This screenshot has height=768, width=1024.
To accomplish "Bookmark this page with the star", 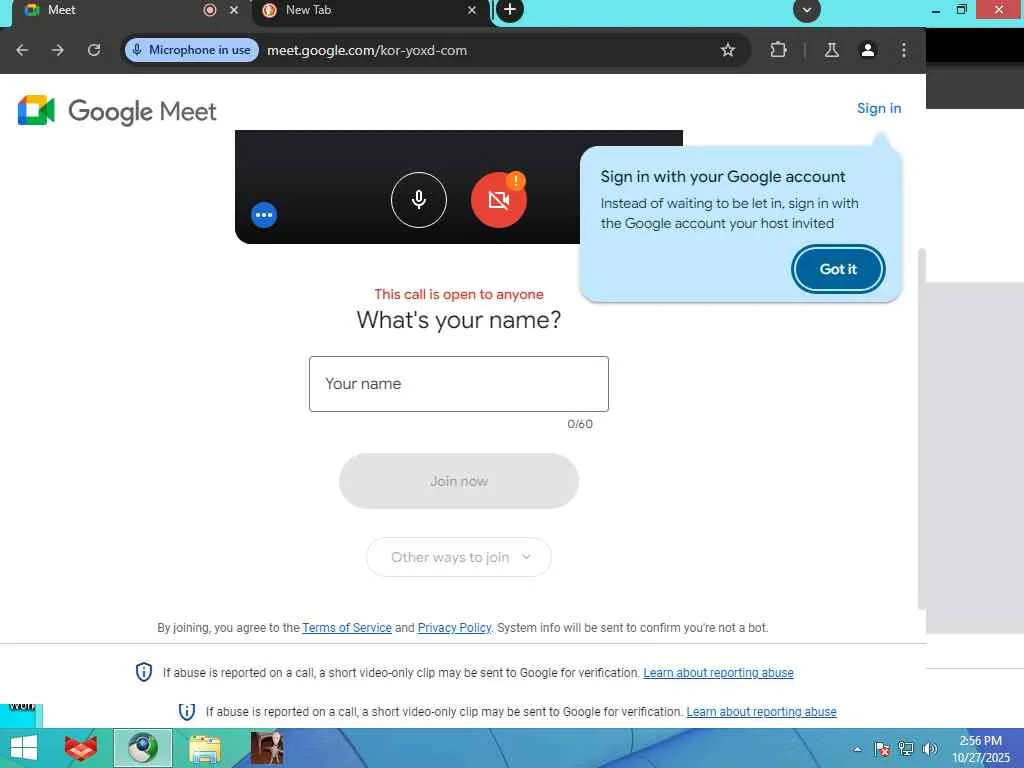I will [728, 50].
